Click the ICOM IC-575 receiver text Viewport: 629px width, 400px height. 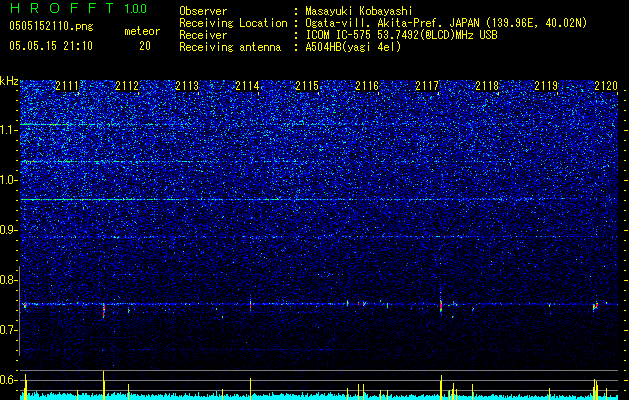click(401, 35)
